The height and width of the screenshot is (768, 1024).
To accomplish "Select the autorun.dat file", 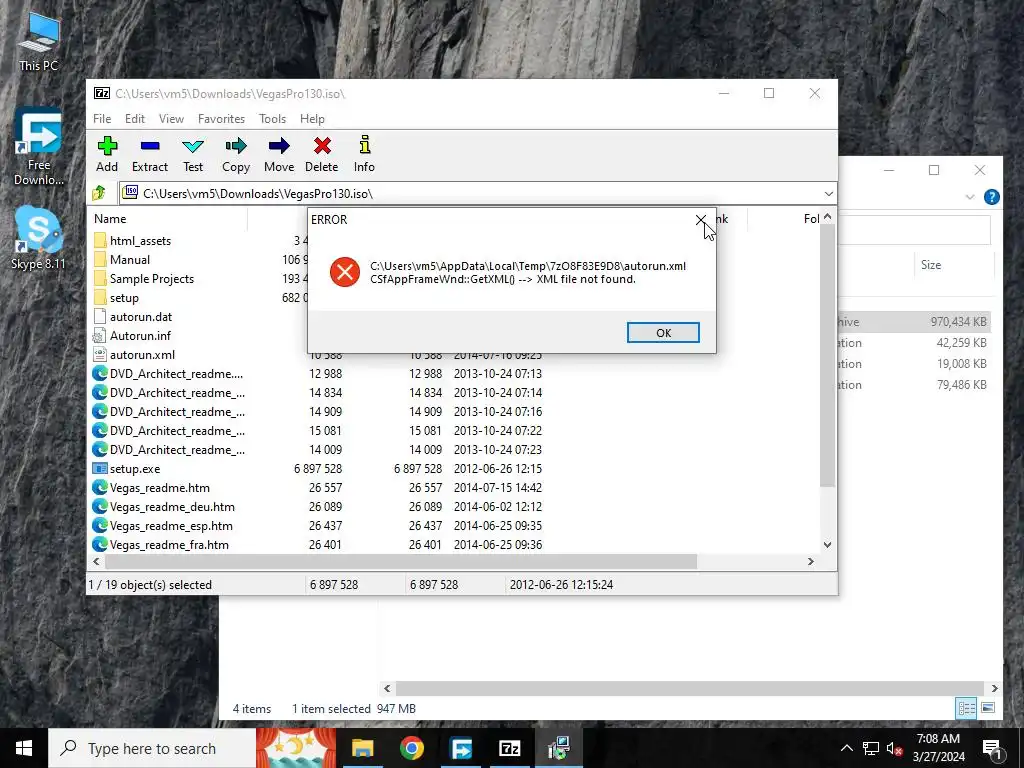I will [x=140, y=317].
